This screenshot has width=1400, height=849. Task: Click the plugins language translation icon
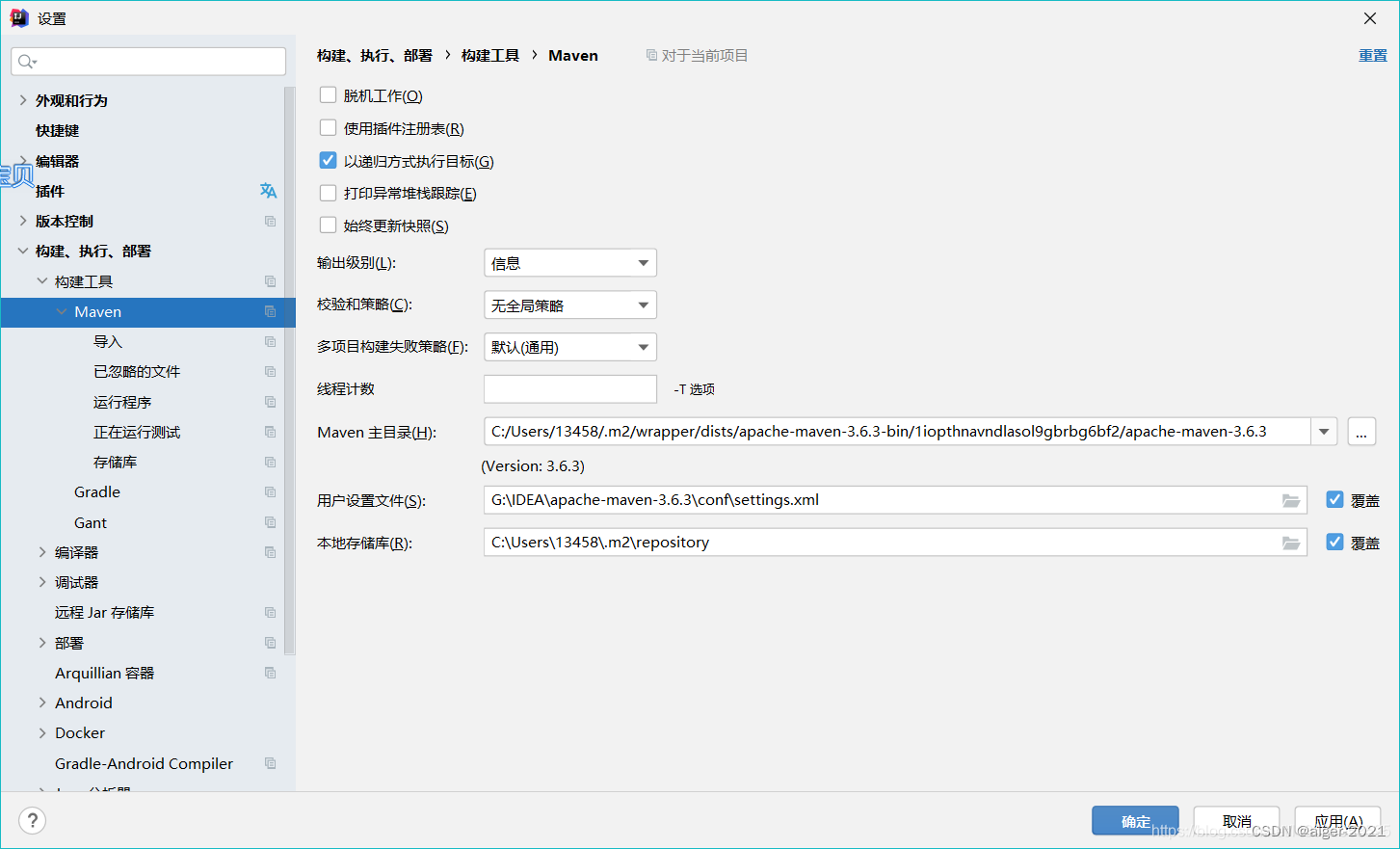(x=268, y=191)
